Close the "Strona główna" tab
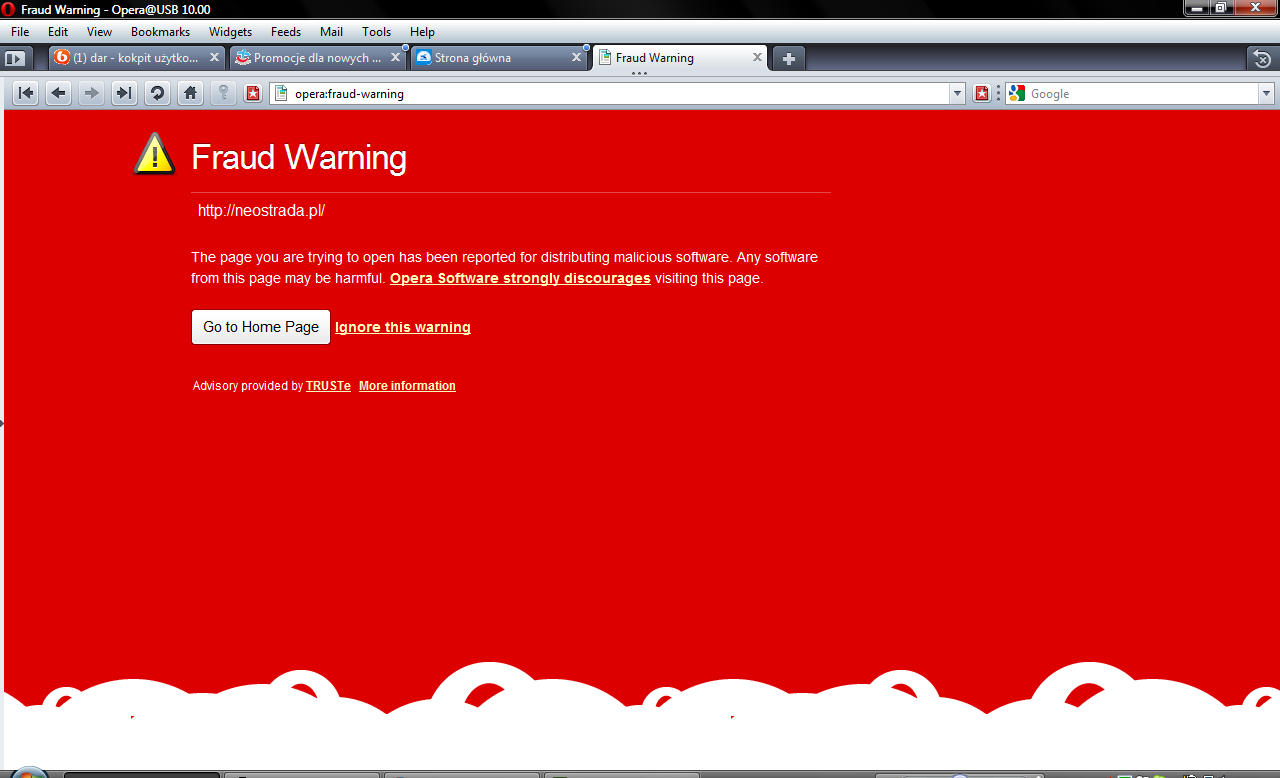 coord(576,58)
